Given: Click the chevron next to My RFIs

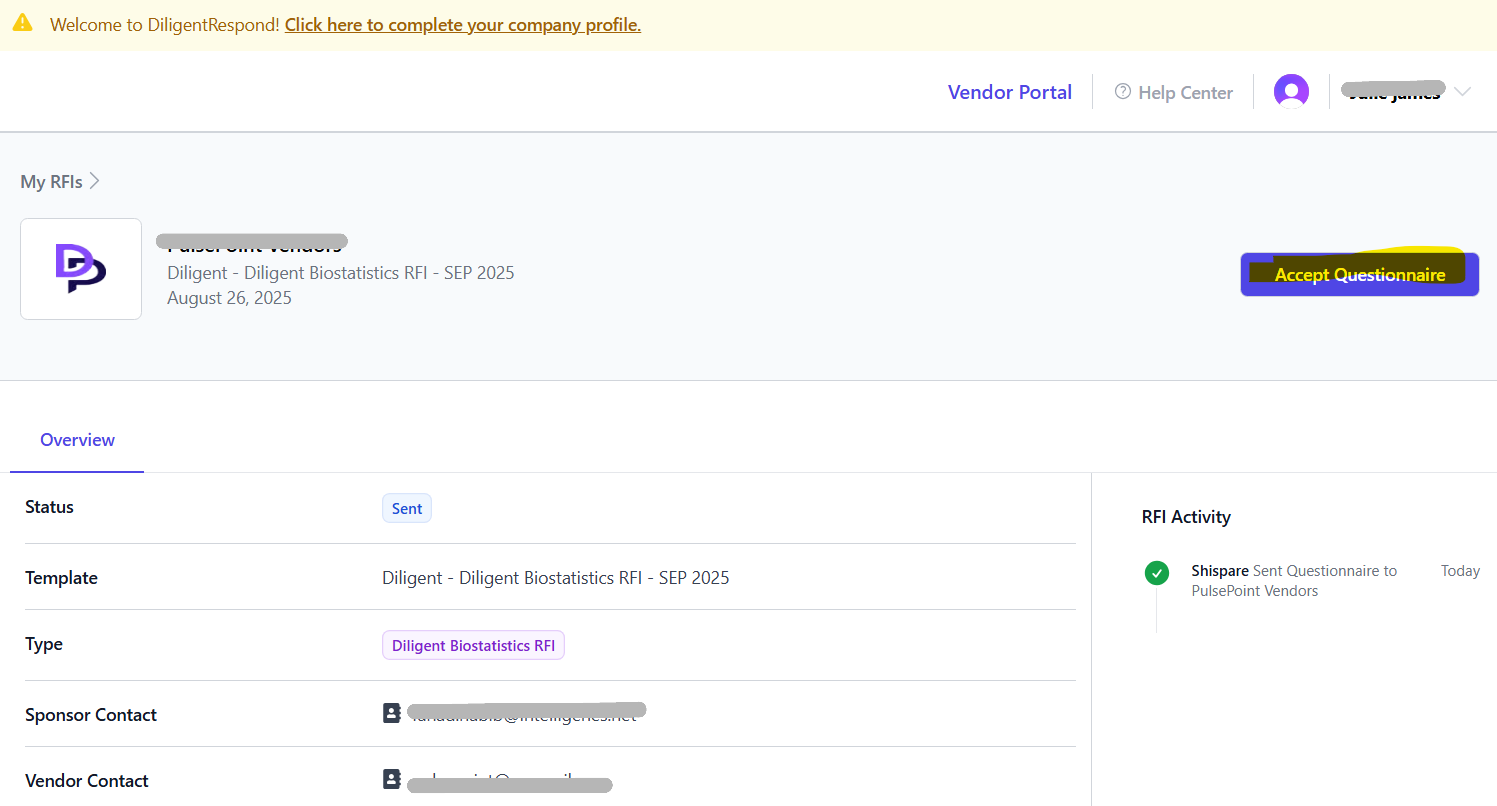Looking at the screenshot, I should click(94, 181).
